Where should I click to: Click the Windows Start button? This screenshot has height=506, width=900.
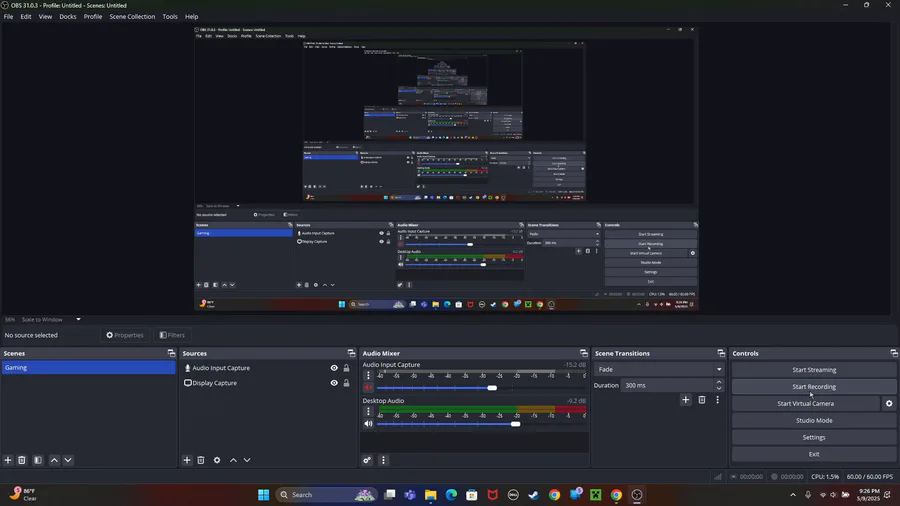(263, 495)
